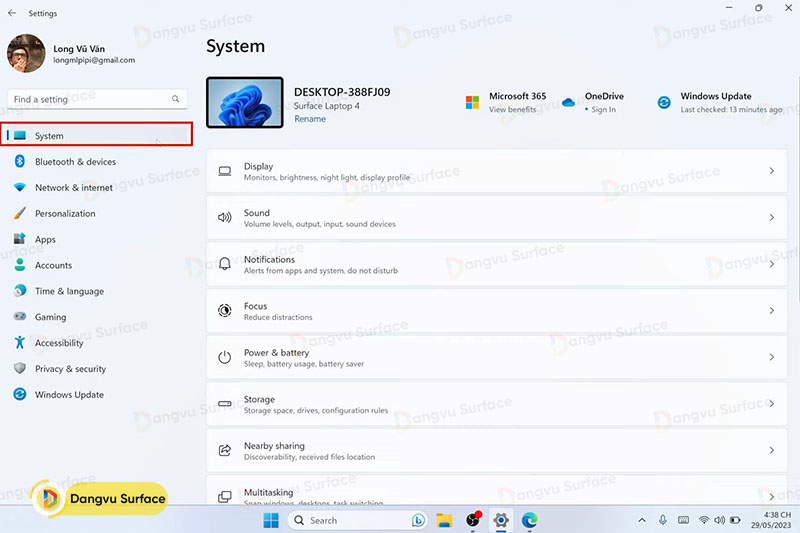Select the Personalization paintbrush icon
Image resolution: width=800 pixels, height=533 pixels.
click(19, 214)
